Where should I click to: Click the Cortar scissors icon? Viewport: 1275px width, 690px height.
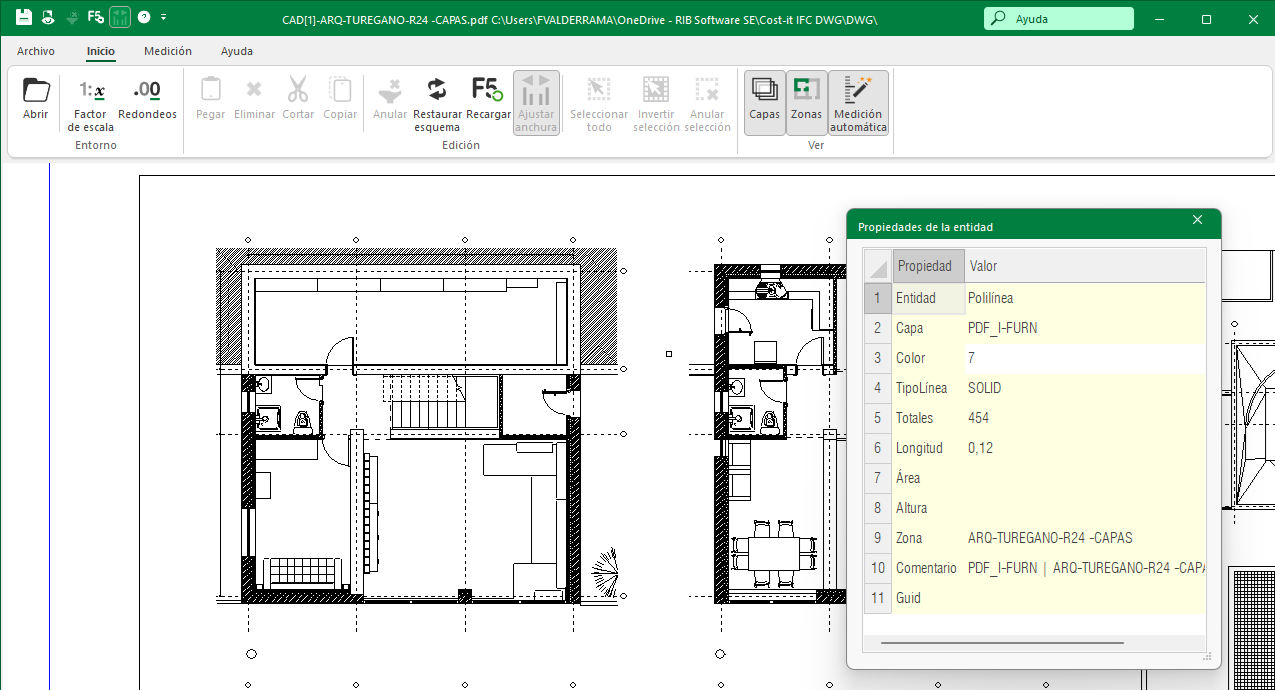pyautogui.click(x=298, y=99)
